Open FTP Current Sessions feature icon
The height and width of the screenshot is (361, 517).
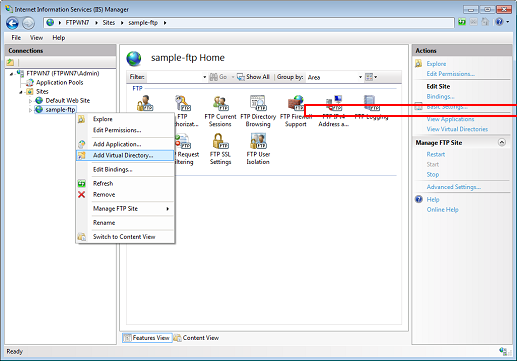[220, 111]
